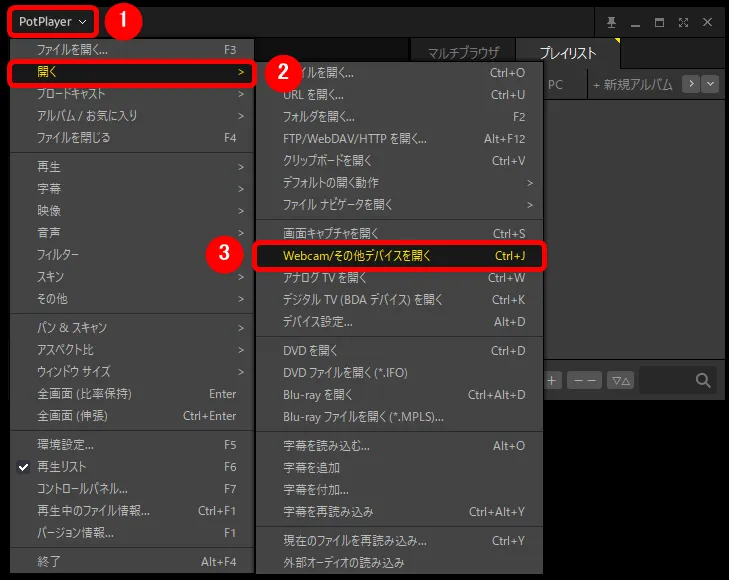The width and height of the screenshot is (729, 580).
Task: Add an item with the plus button
Action: [x=552, y=381]
